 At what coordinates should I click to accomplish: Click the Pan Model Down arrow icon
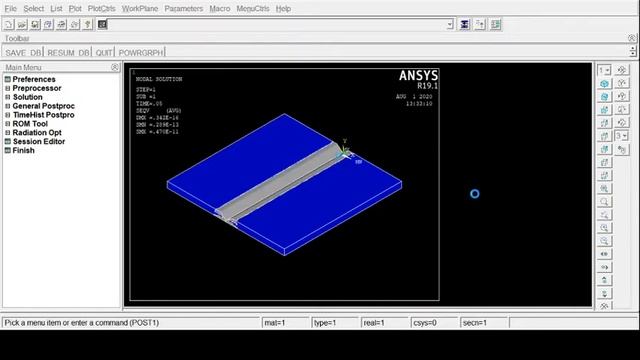(604, 293)
